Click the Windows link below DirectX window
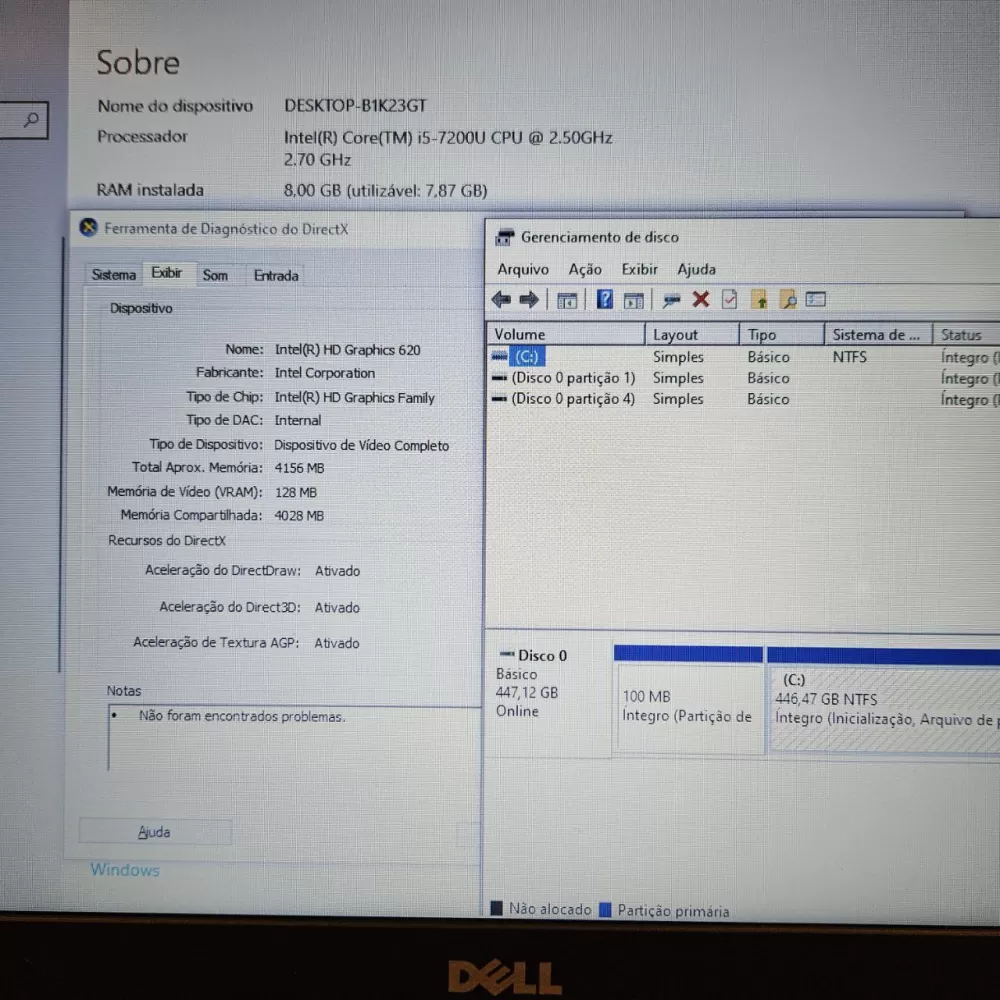This screenshot has height=1000, width=1000. (x=125, y=869)
